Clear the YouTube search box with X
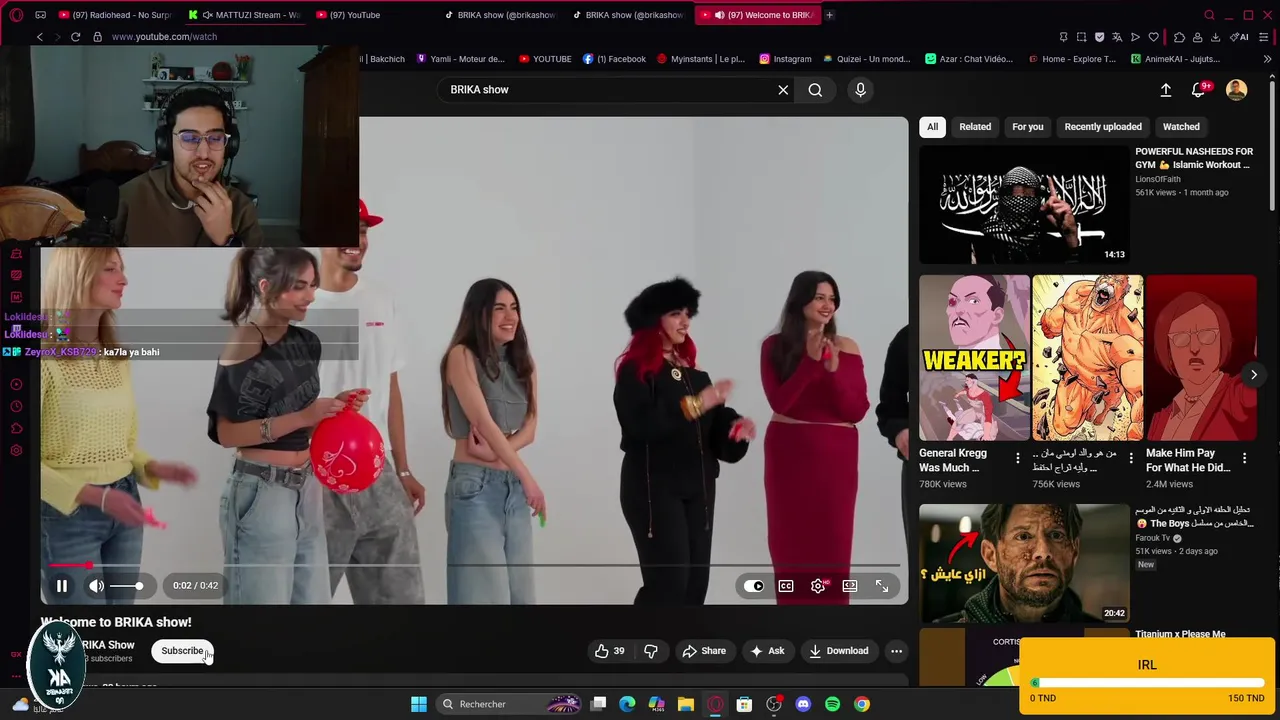 click(783, 90)
